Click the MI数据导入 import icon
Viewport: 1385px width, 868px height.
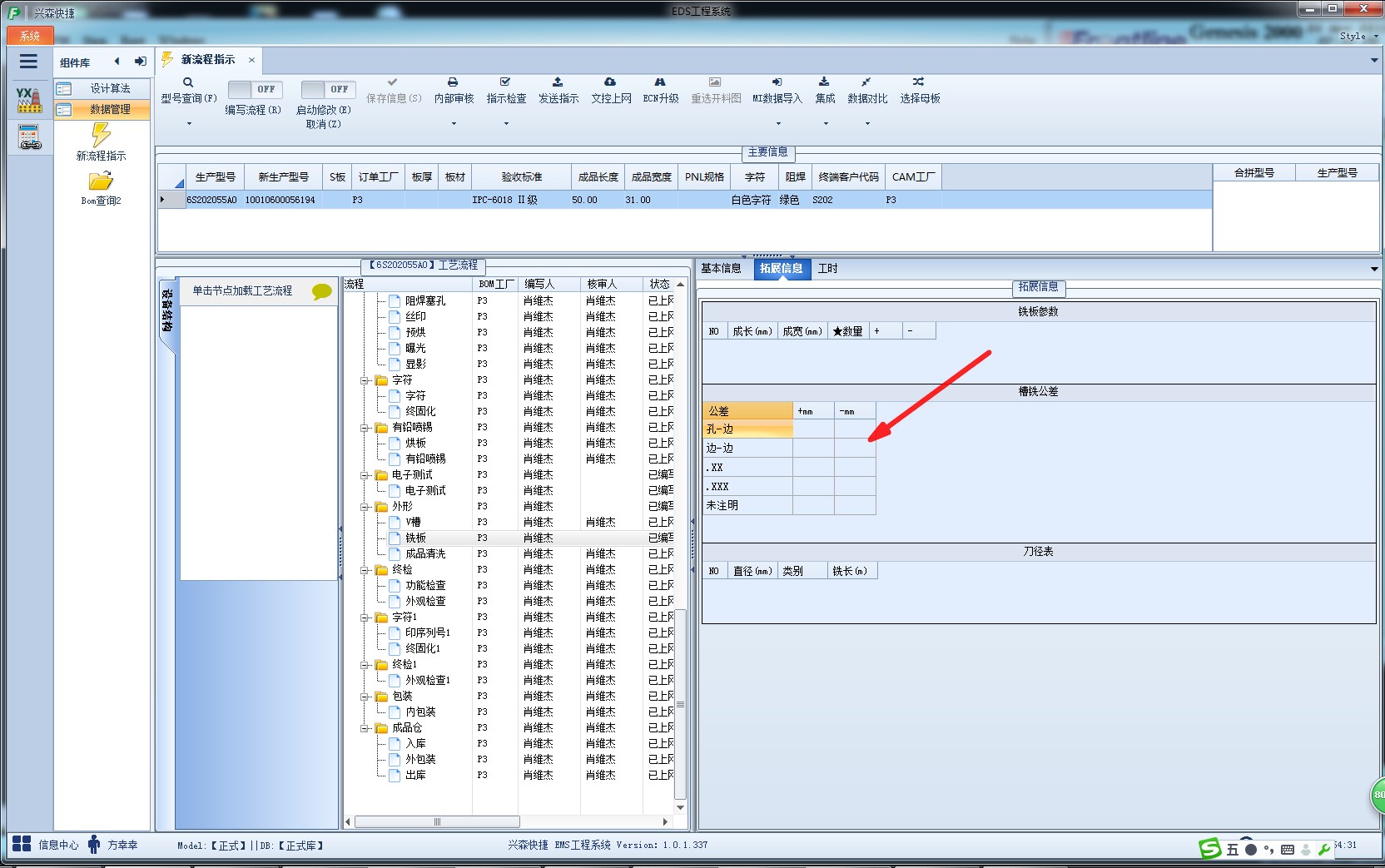tap(777, 82)
